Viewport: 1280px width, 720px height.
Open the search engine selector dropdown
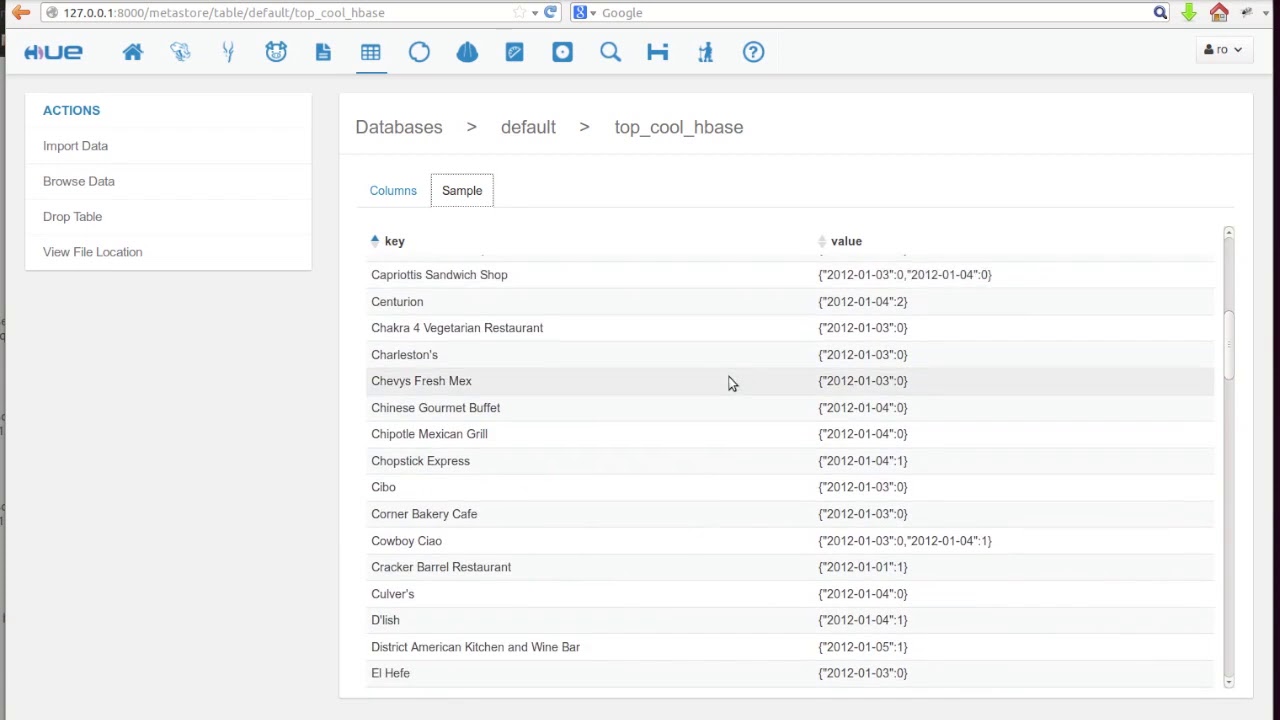coord(585,13)
